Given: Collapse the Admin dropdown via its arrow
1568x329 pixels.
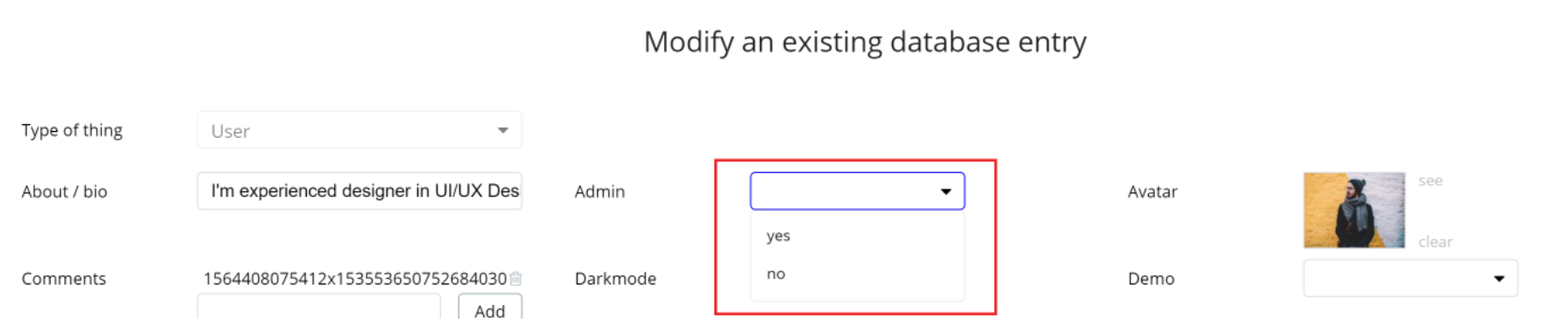Looking at the screenshot, I should (x=946, y=192).
